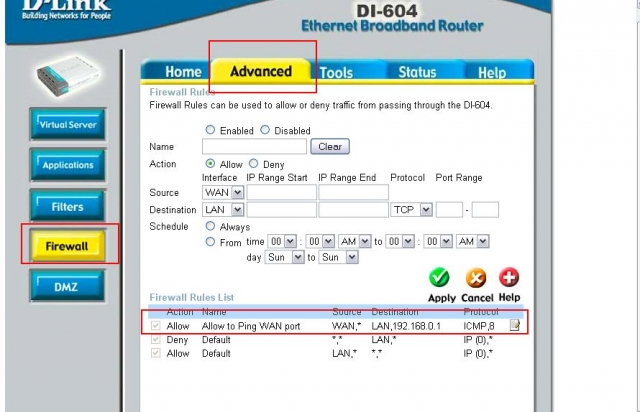Click edit icon for Ping WAN rule
640x412 pixels.
pyautogui.click(x=515, y=325)
